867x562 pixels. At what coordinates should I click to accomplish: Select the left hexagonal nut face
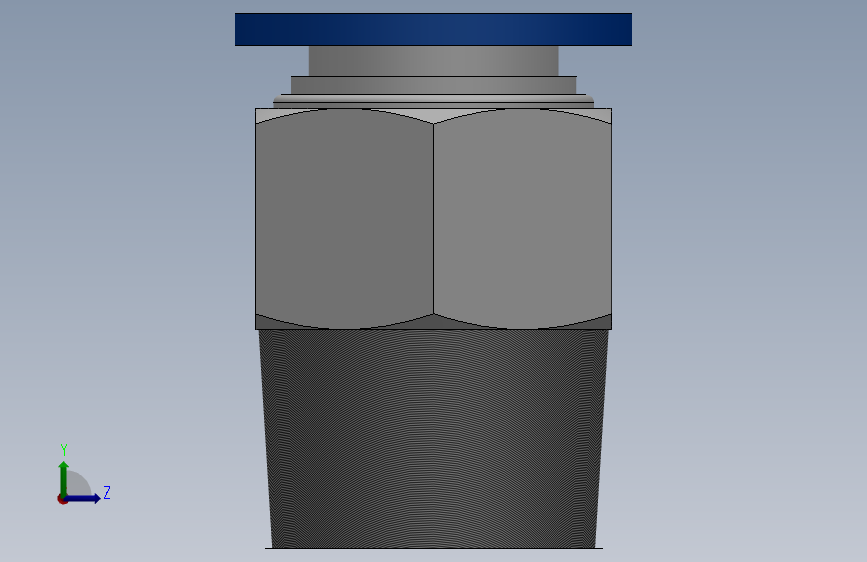pyautogui.click(x=344, y=218)
